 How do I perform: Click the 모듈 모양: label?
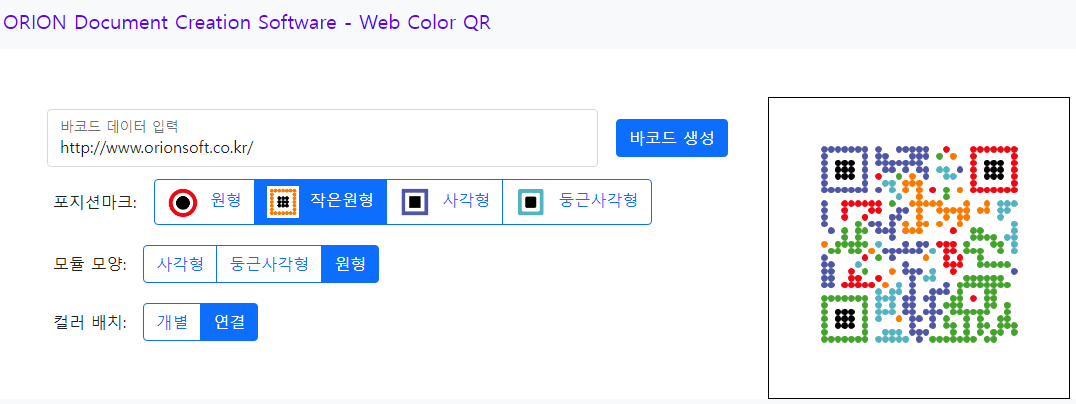pos(91,265)
